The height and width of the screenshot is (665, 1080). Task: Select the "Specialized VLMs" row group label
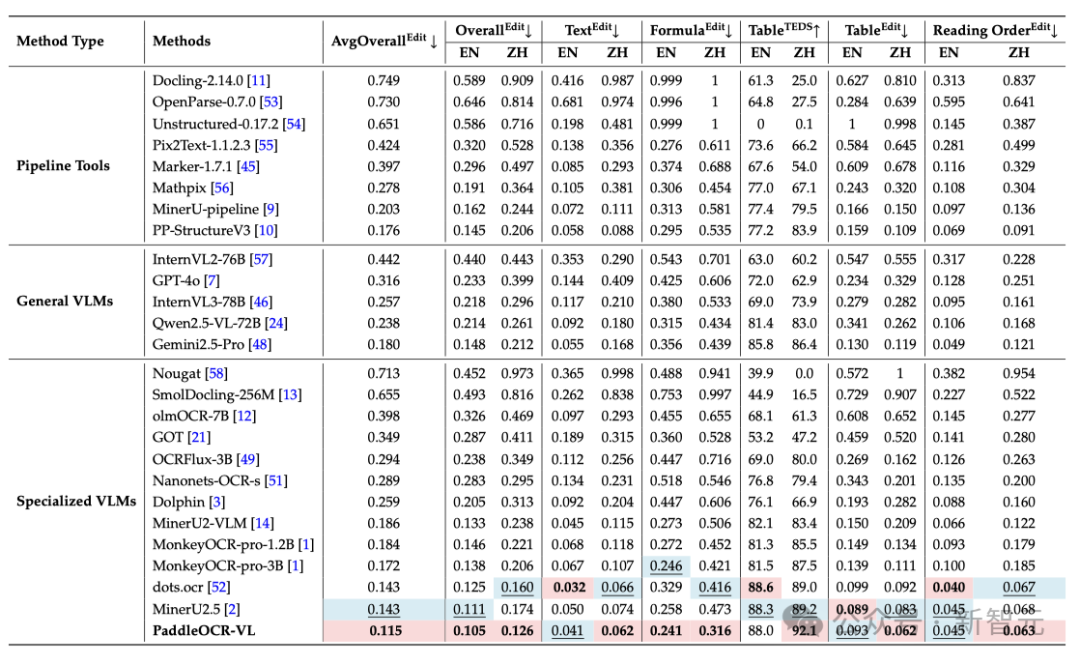click(x=76, y=501)
